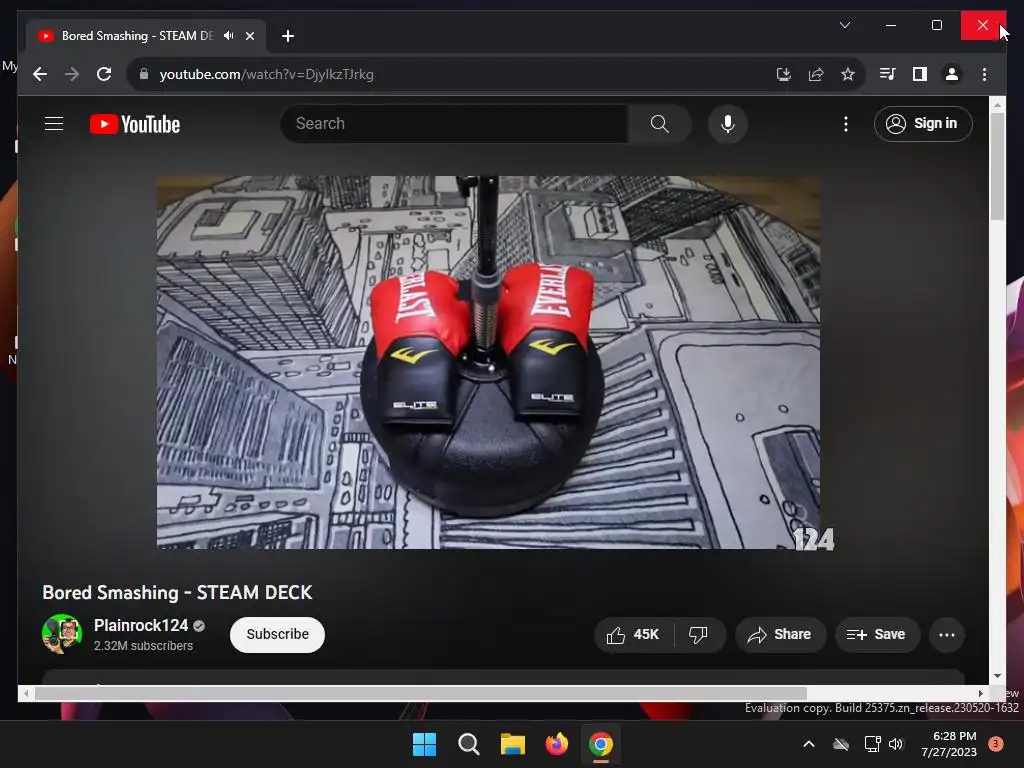Share this page from the address bar

click(816, 74)
